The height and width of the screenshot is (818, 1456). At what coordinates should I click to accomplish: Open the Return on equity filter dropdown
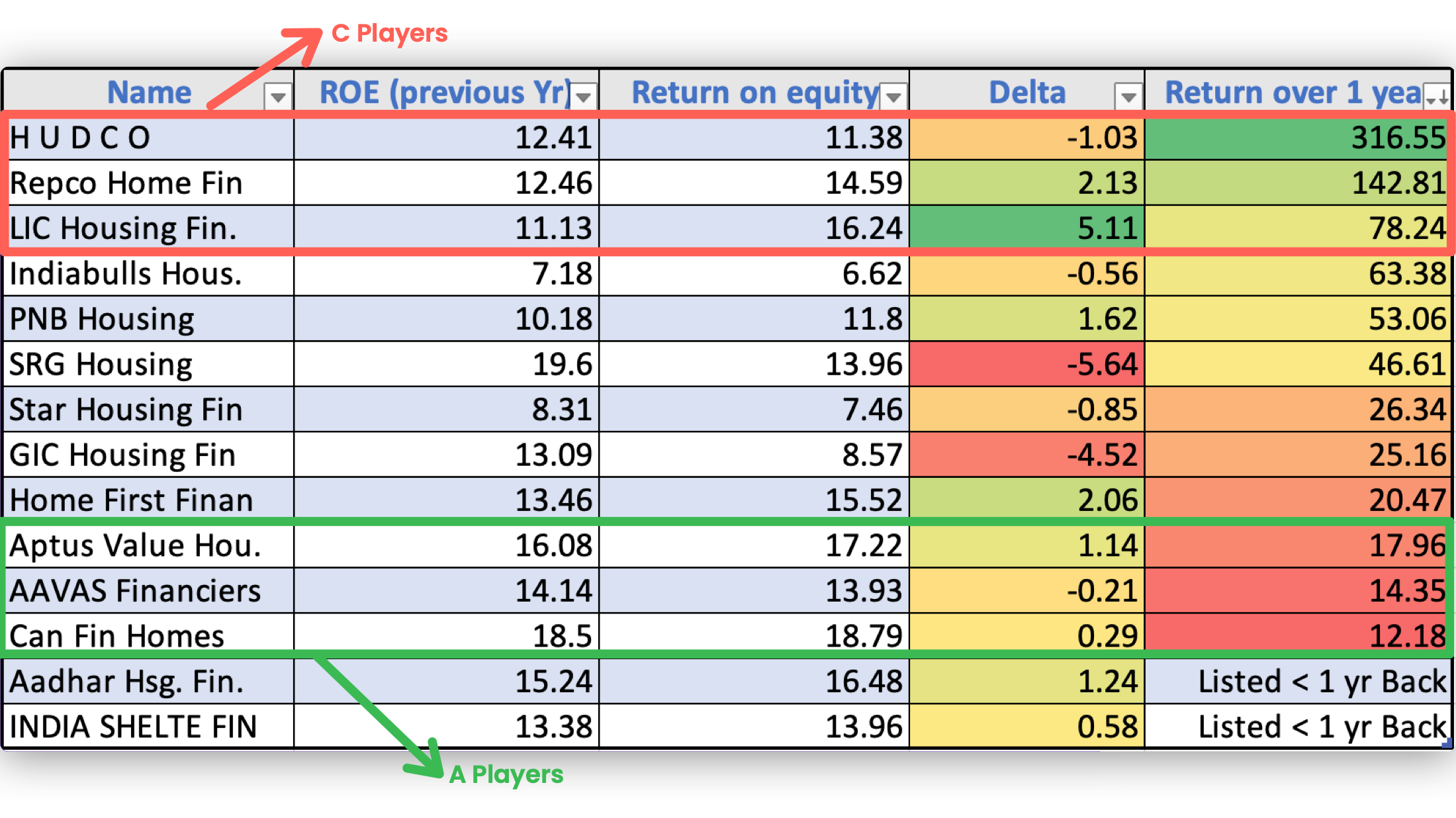coord(893,97)
